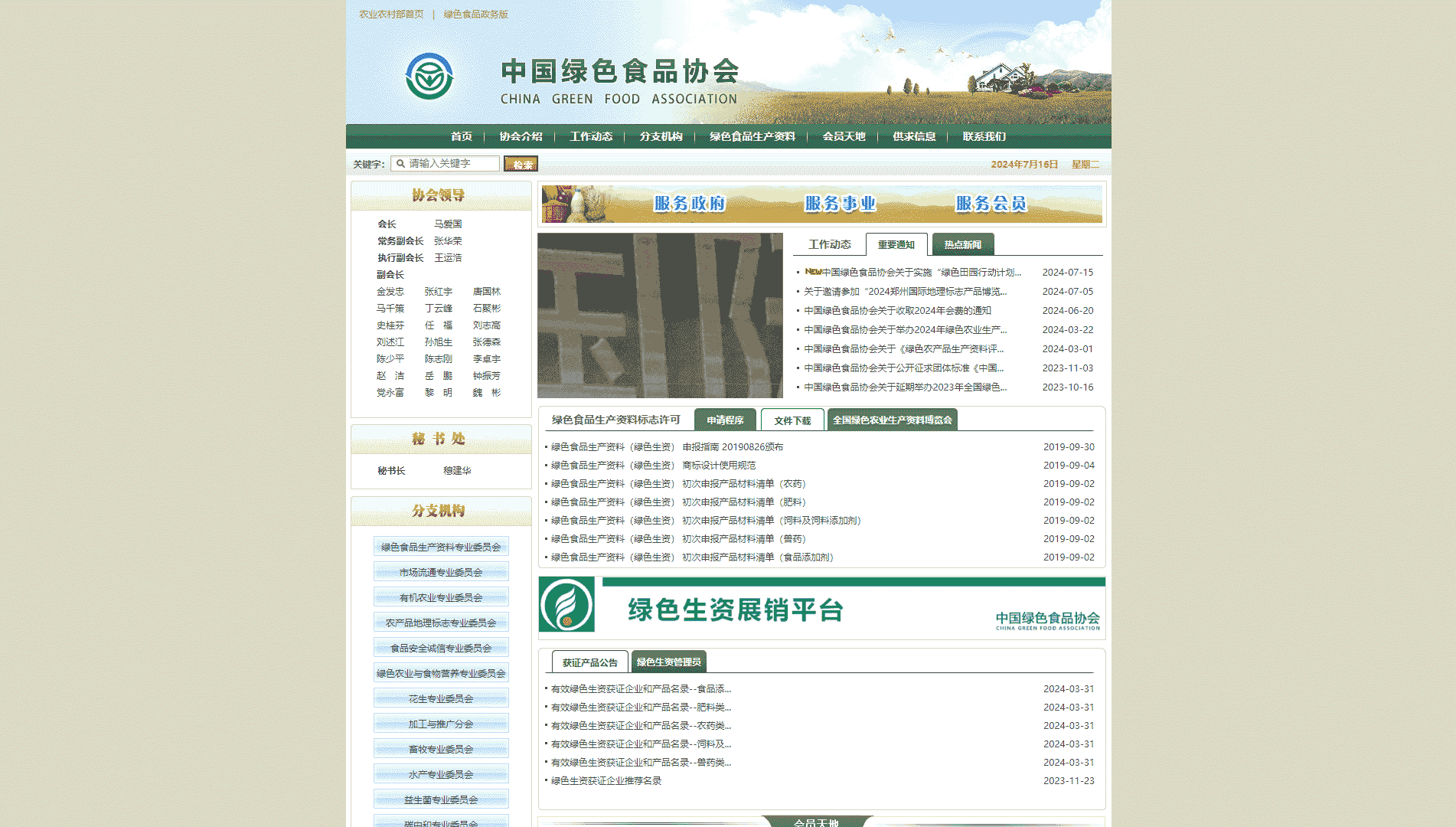
Task: Click the 农产品地理标志专业委员会 button
Action: tap(441, 623)
